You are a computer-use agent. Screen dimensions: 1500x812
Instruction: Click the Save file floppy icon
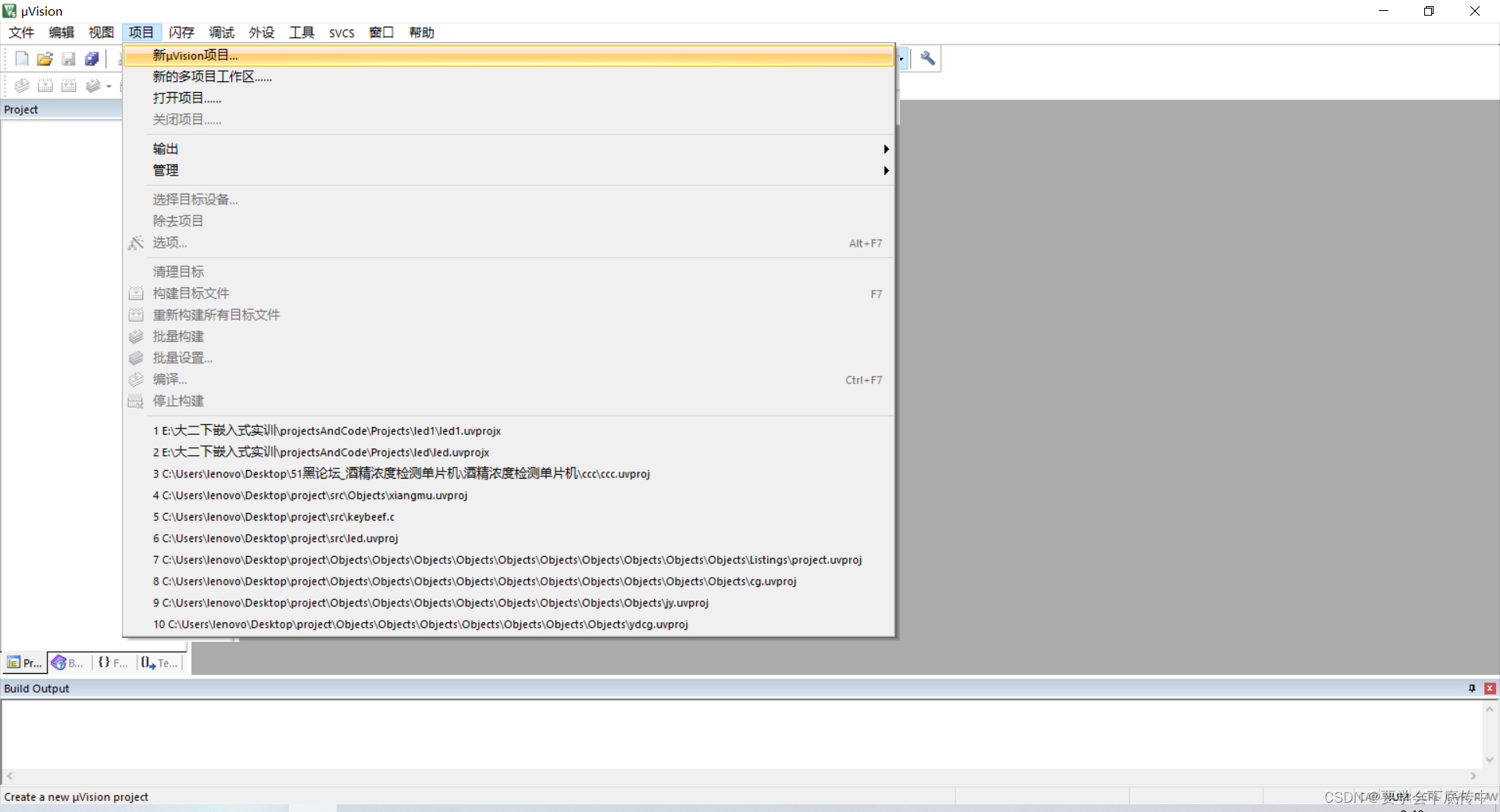[x=69, y=59]
